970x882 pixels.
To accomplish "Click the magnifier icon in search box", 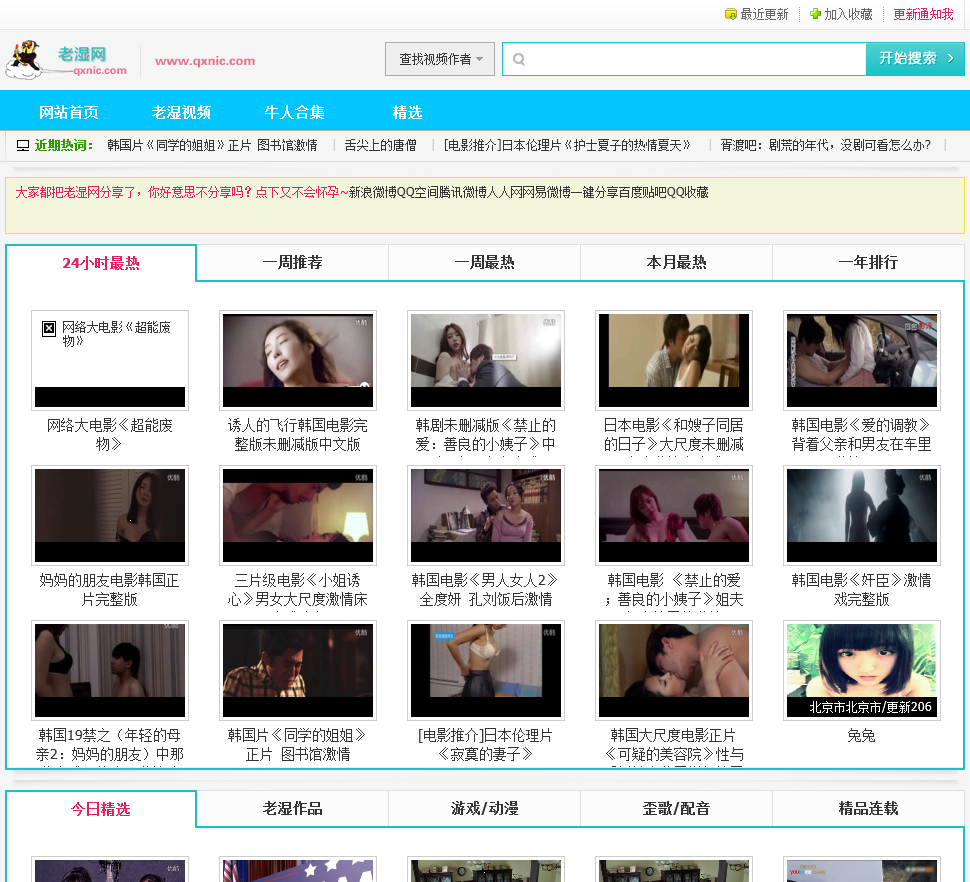I will (519, 59).
